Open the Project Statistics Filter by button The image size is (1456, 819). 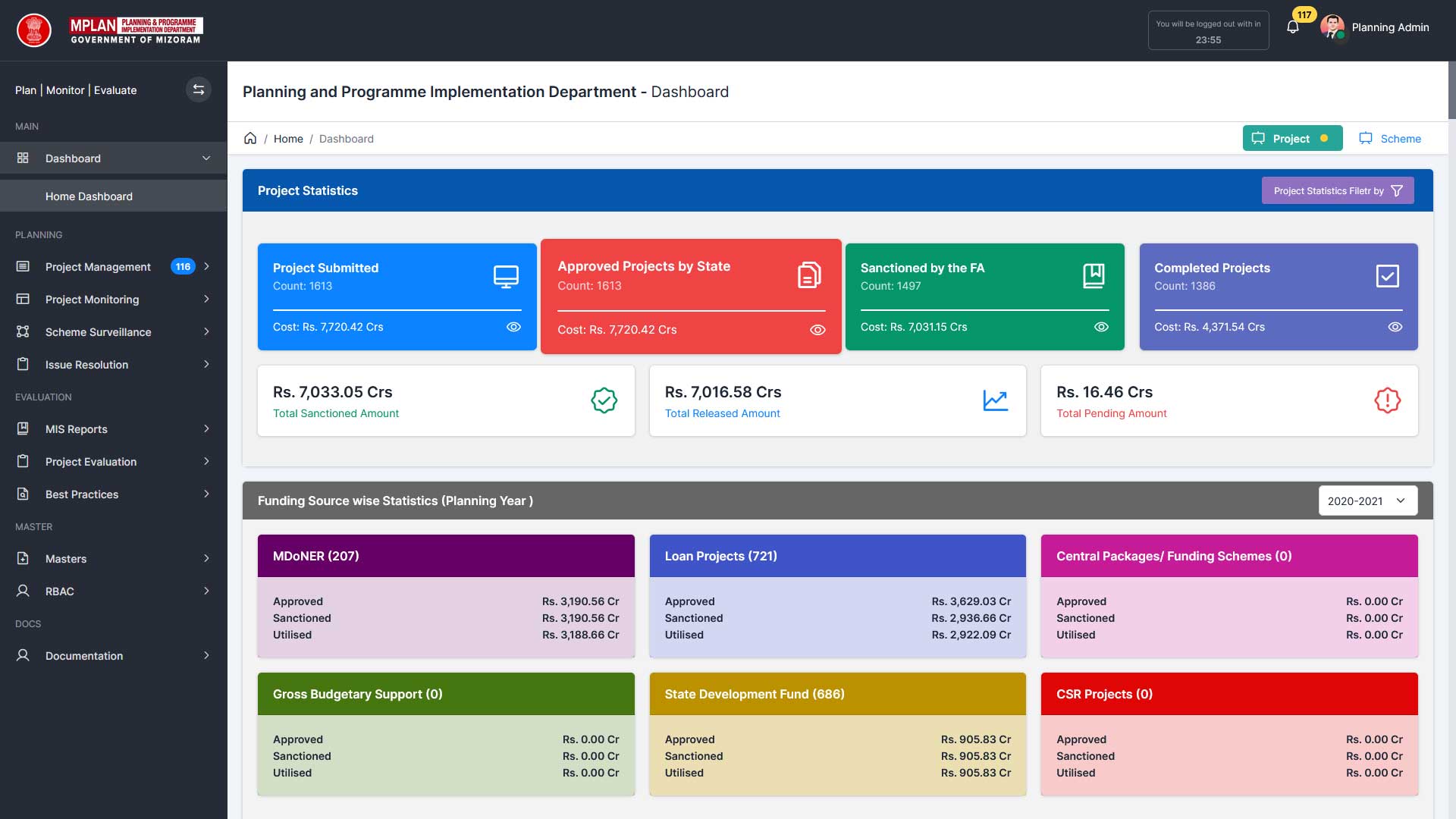(1337, 190)
